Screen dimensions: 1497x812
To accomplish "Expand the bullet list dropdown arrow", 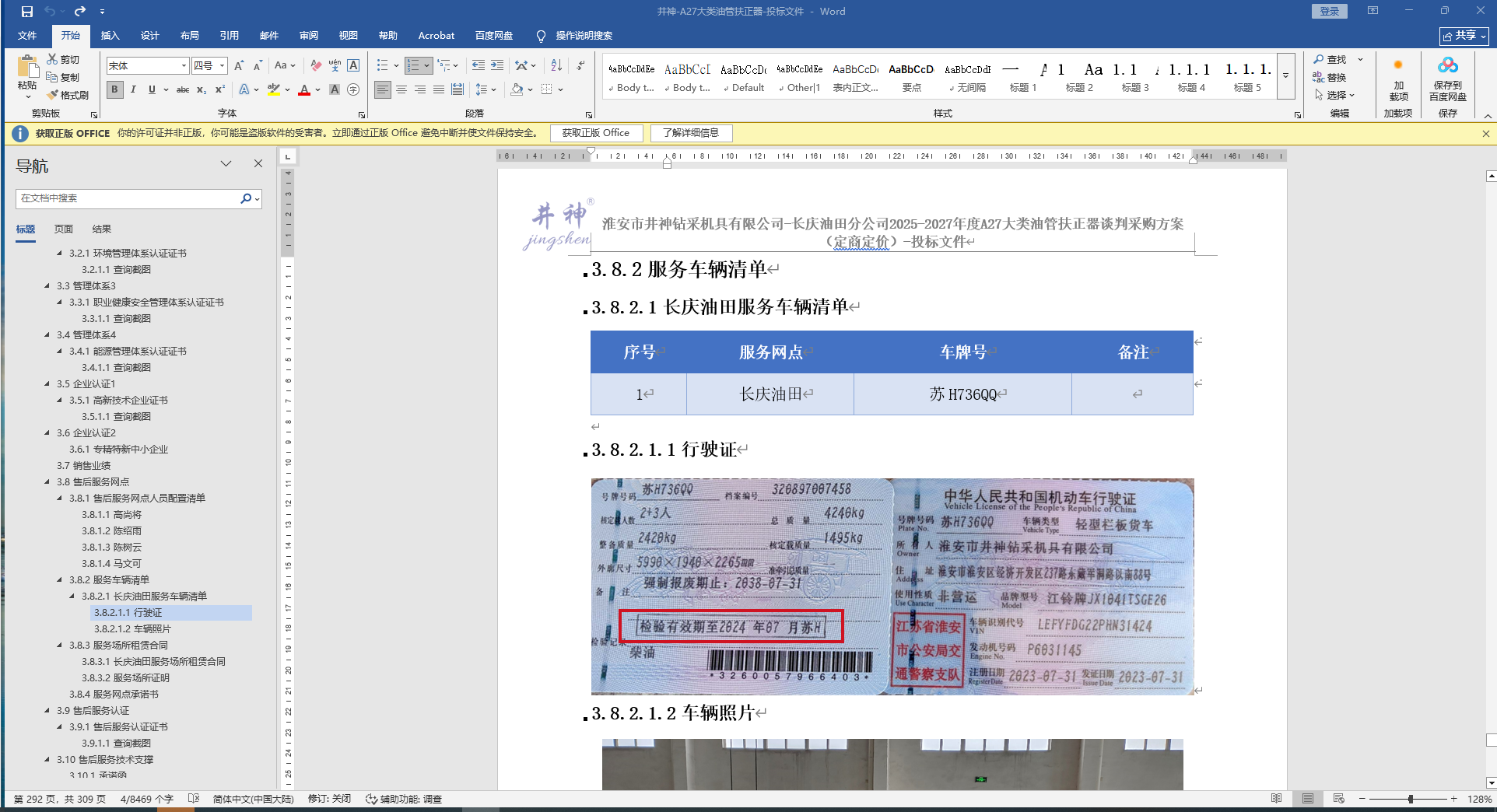I will click(396, 66).
